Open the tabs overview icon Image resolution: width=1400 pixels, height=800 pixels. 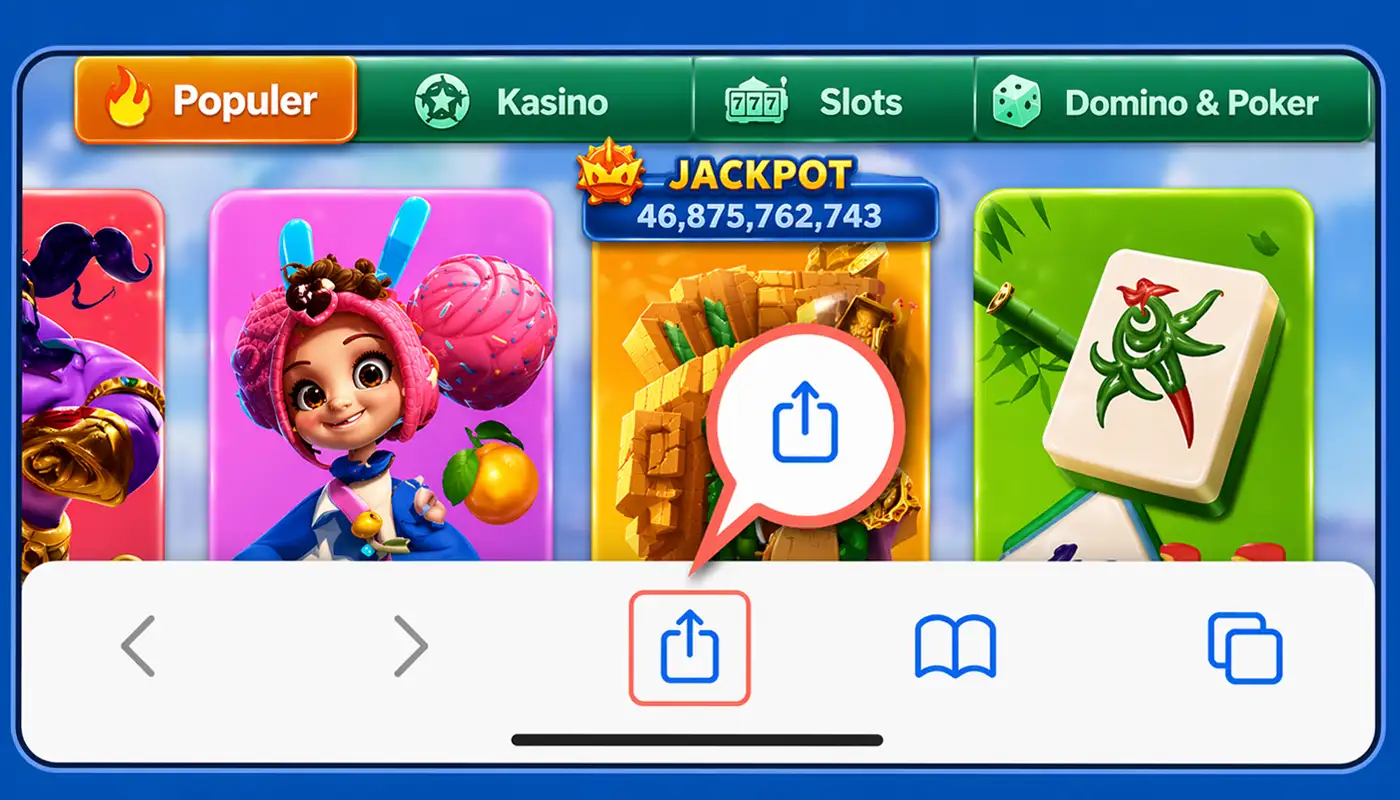tap(1245, 648)
